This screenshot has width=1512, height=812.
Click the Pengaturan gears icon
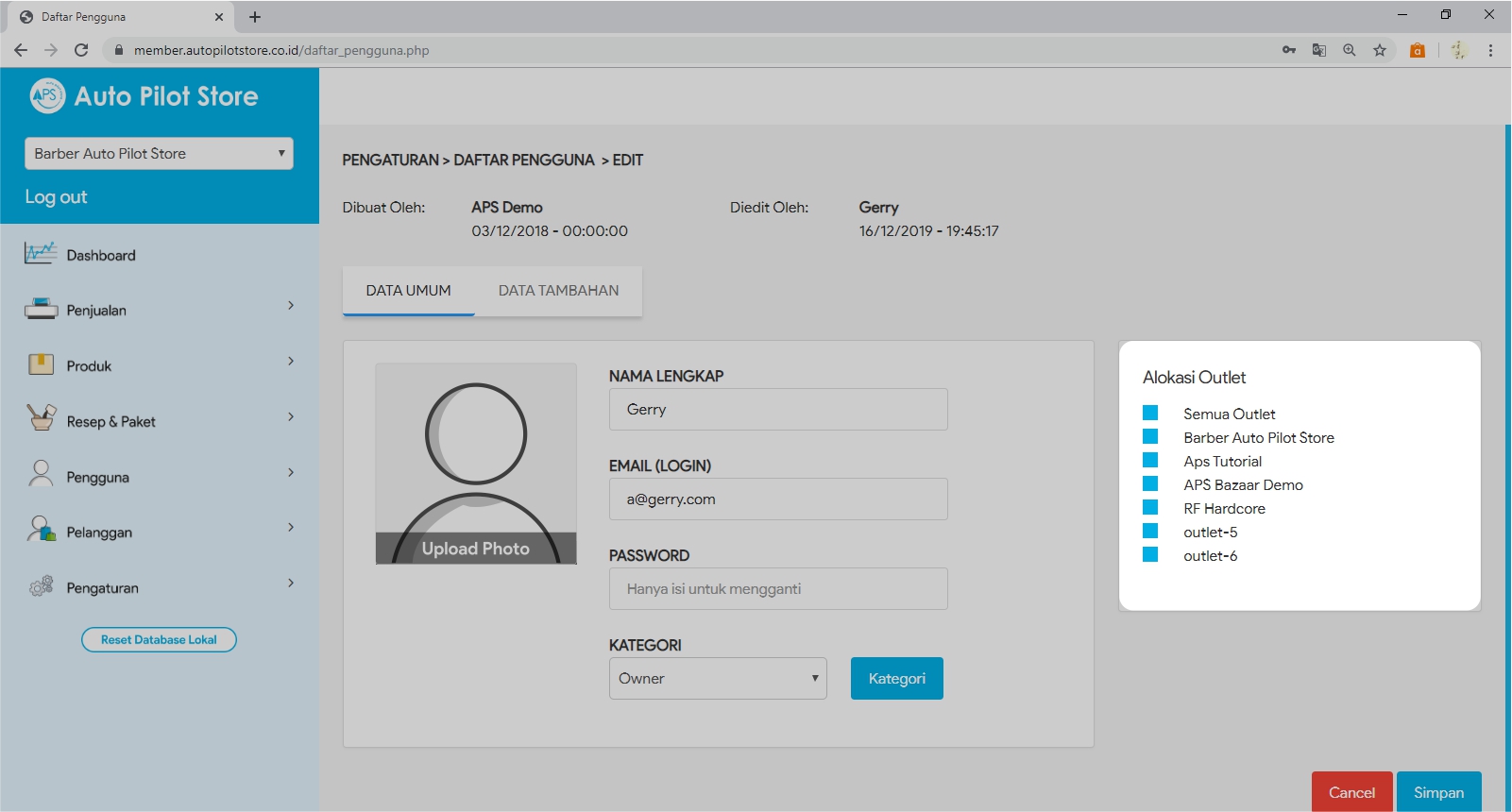click(41, 586)
